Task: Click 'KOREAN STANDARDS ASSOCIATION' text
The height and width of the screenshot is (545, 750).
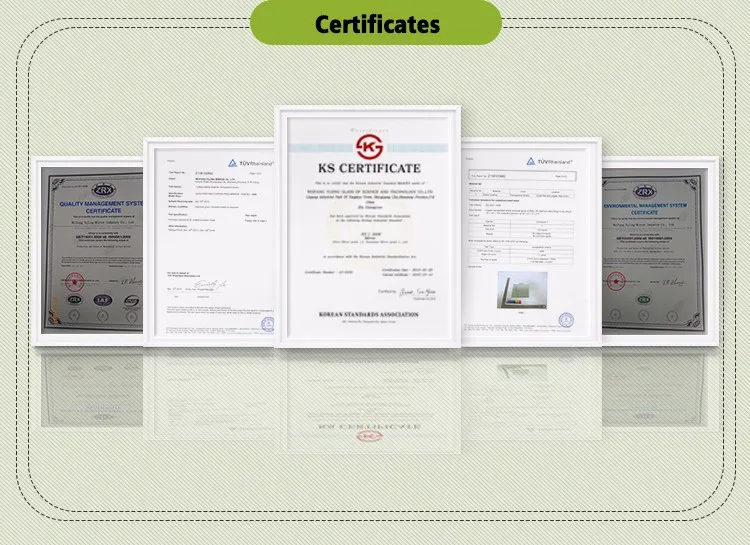Action: click(368, 314)
